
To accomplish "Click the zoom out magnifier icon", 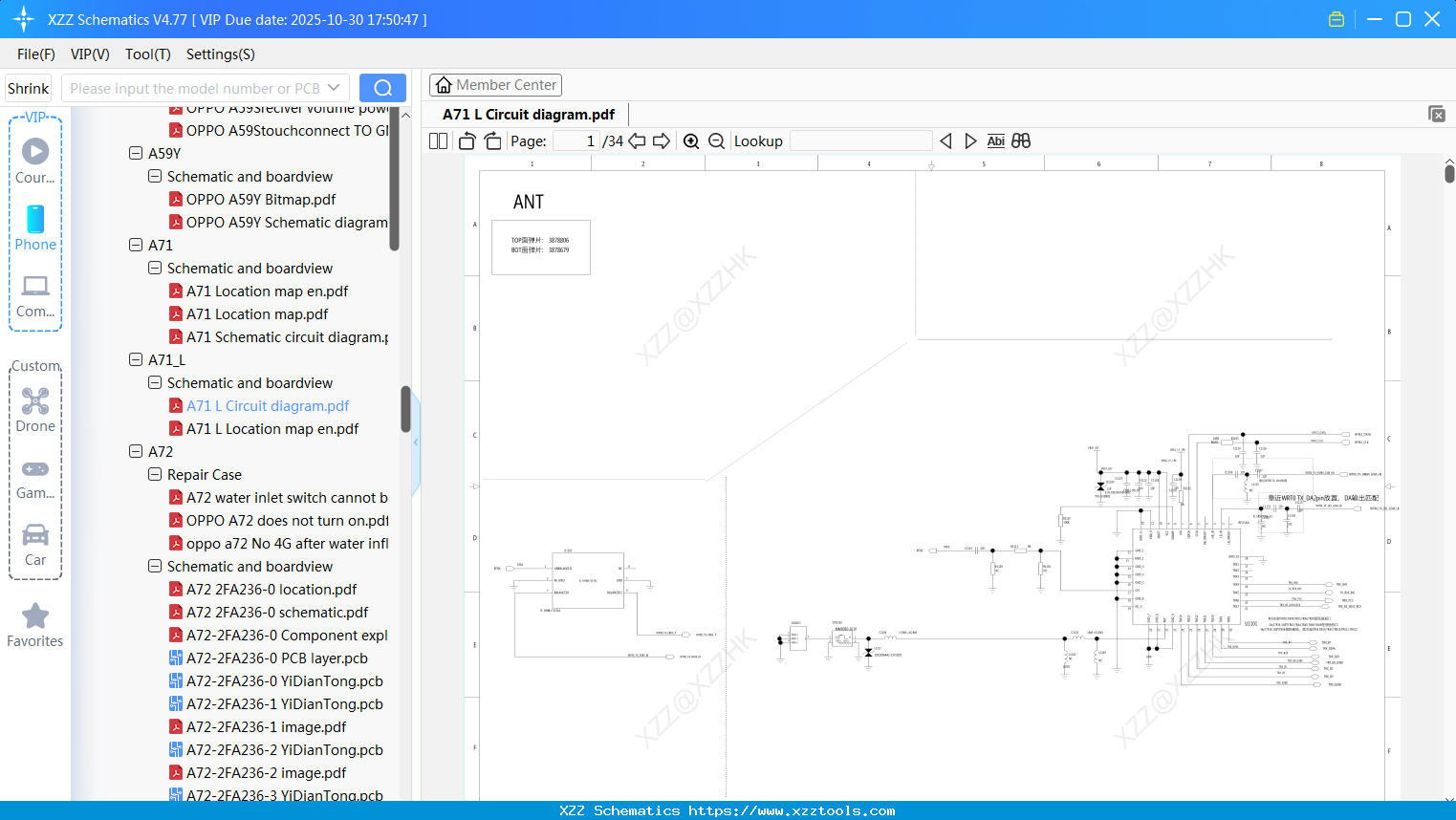I will coord(716,141).
